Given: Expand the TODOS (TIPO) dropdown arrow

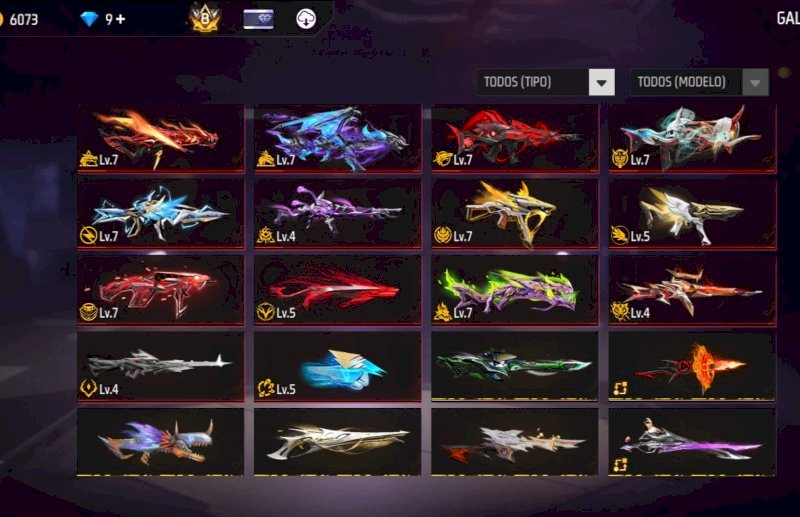Looking at the screenshot, I should (x=602, y=83).
